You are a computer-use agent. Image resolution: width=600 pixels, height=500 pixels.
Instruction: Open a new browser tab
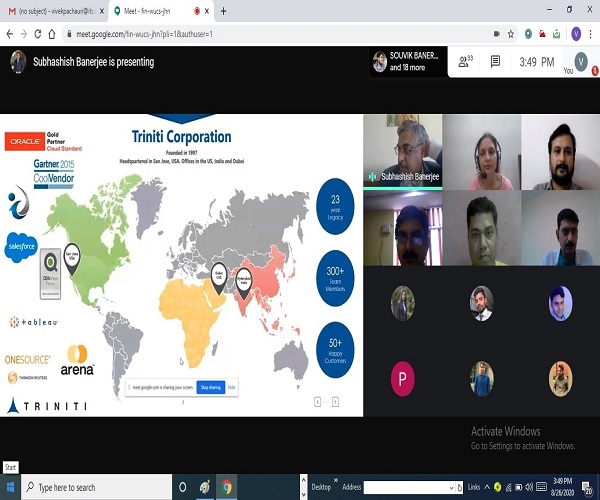click(x=223, y=11)
